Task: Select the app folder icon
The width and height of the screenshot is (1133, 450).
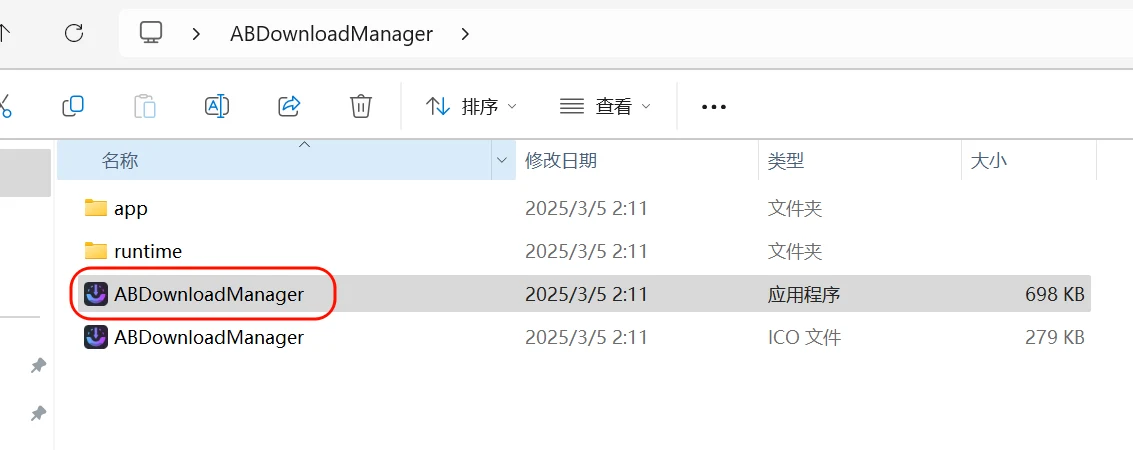Action: click(x=96, y=208)
